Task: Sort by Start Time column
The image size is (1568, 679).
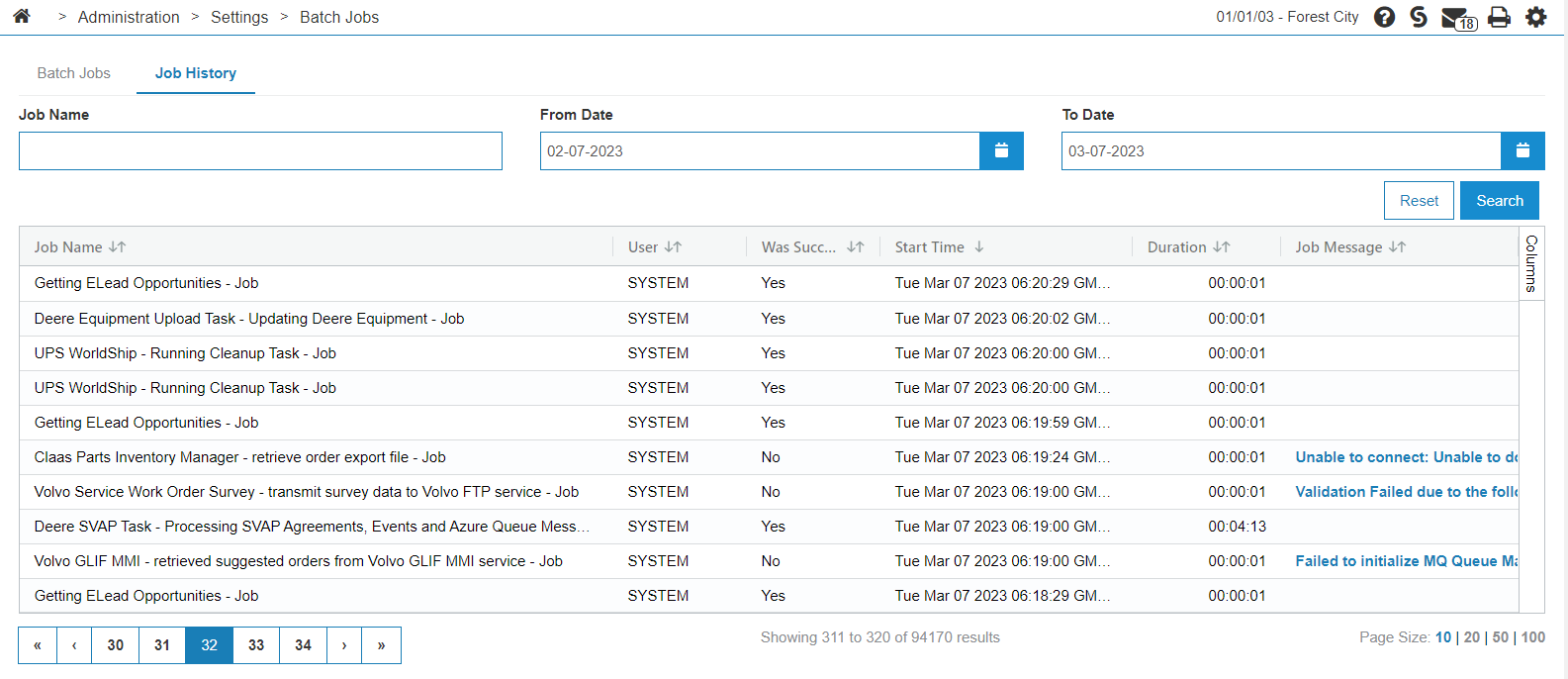Action: 978,247
